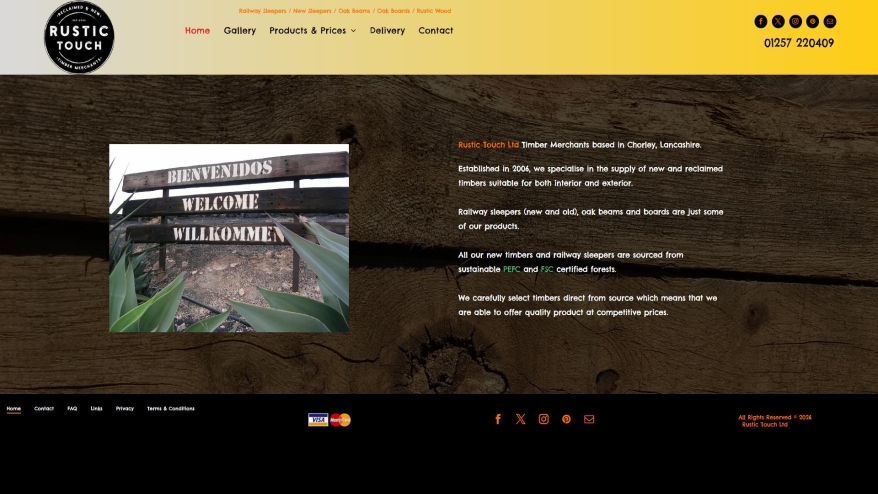Follow the green FSC link
878x494 pixels.
(547, 269)
